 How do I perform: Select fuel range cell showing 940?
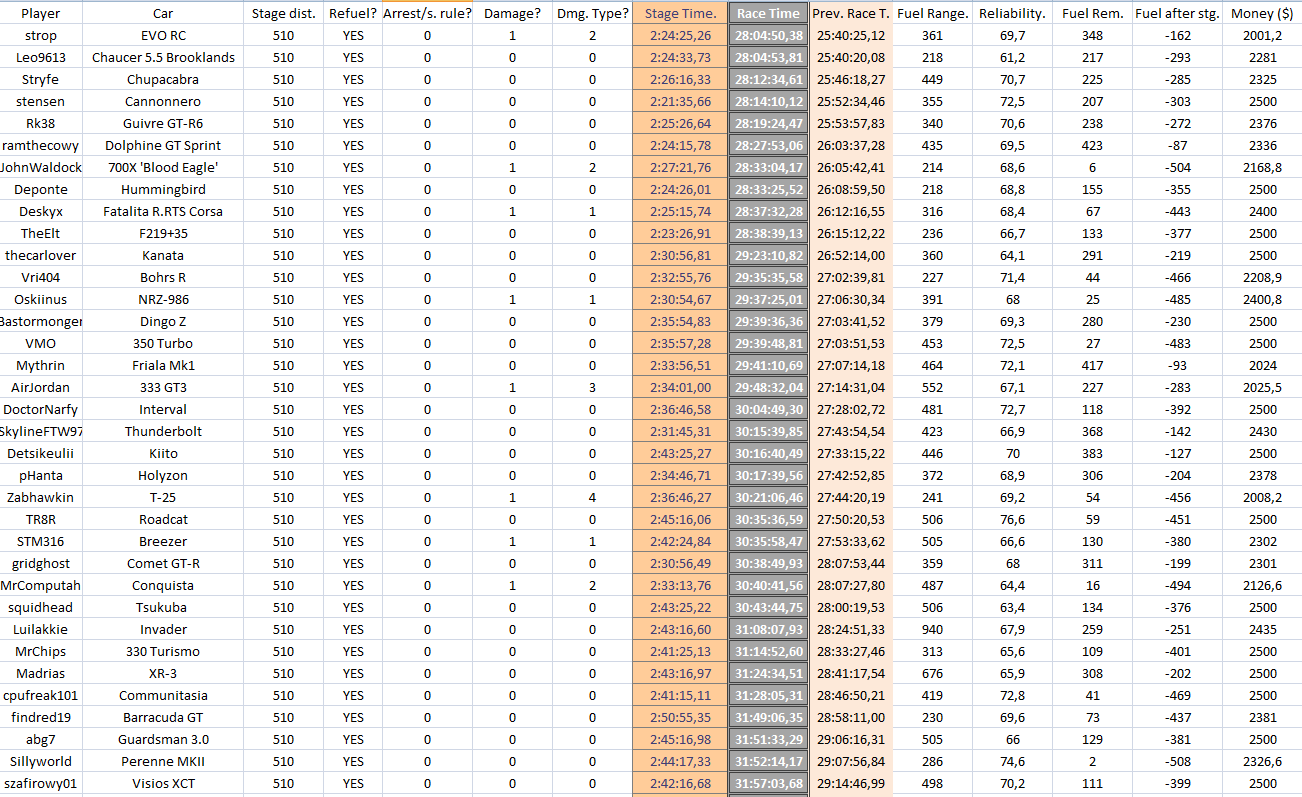[x=933, y=629]
